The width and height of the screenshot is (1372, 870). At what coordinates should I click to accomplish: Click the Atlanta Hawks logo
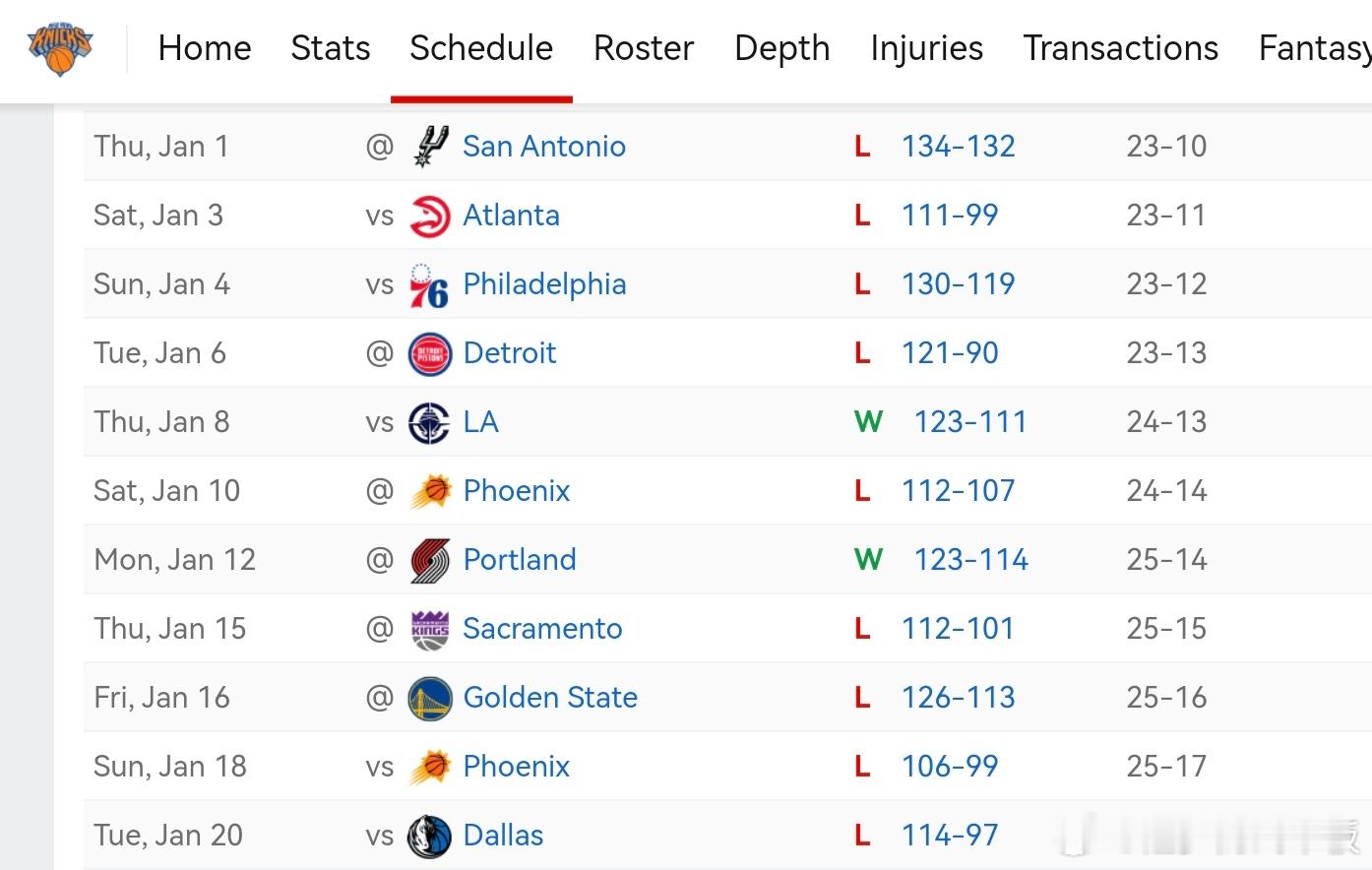(x=430, y=216)
